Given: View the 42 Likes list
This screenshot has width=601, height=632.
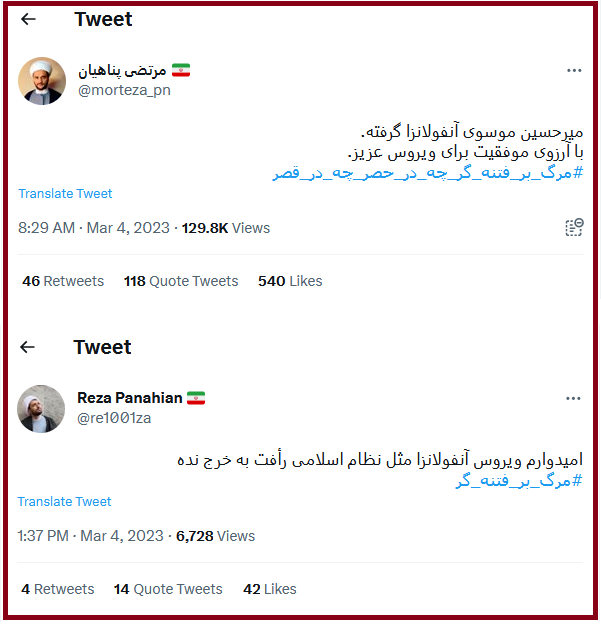Looking at the screenshot, I should coord(270,589).
